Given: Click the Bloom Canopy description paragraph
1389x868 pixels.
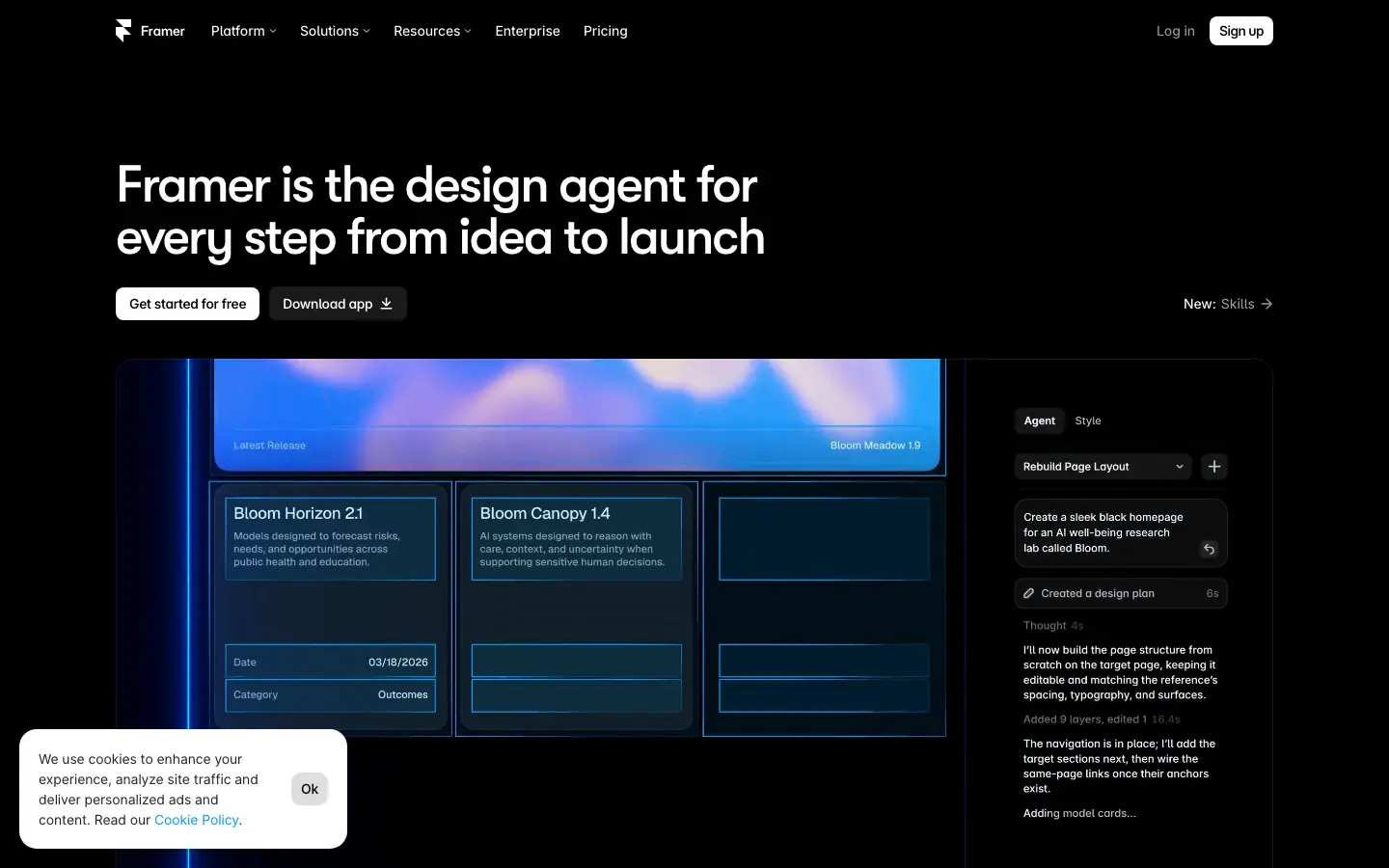Looking at the screenshot, I should [572, 549].
